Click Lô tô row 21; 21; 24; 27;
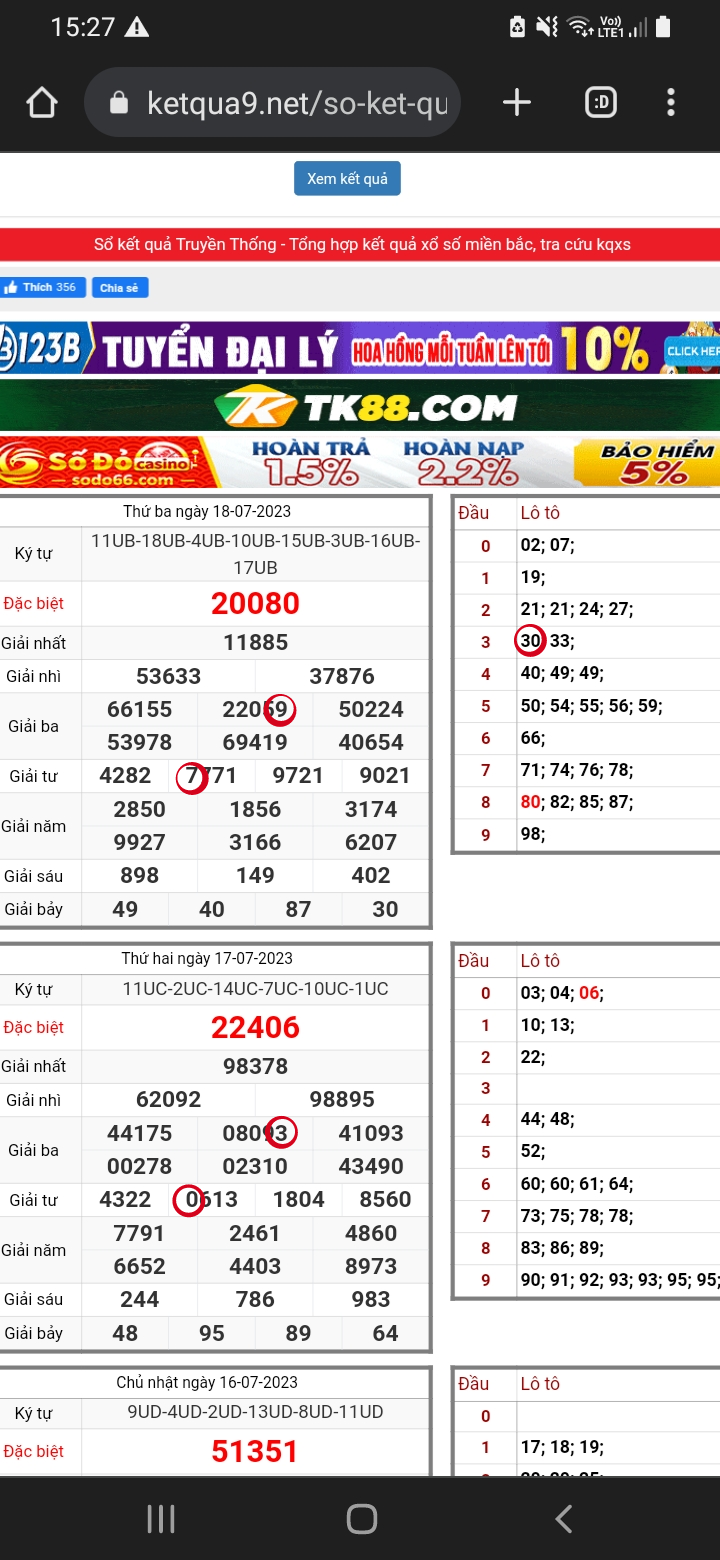Screen dimensions: 720x1560 (577, 610)
